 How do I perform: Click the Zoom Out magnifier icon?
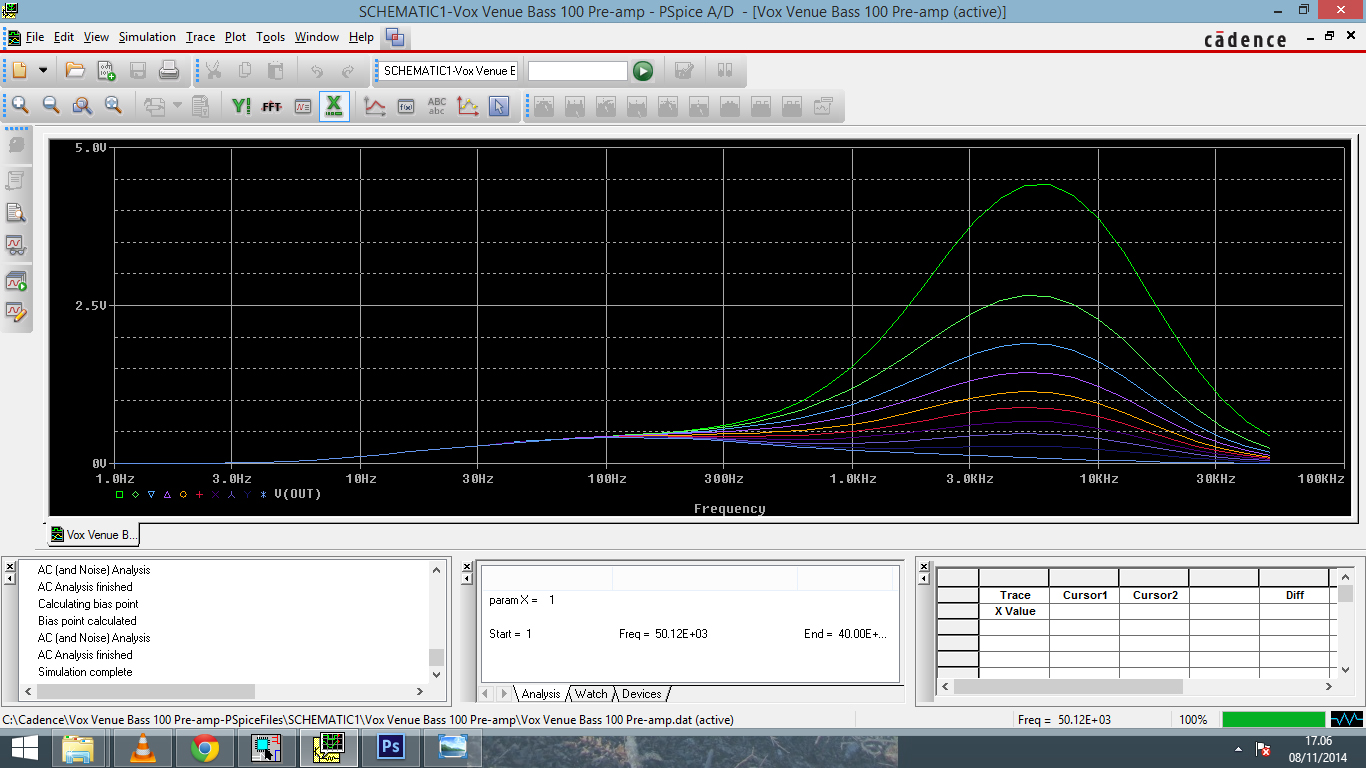[x=51, y=106]
